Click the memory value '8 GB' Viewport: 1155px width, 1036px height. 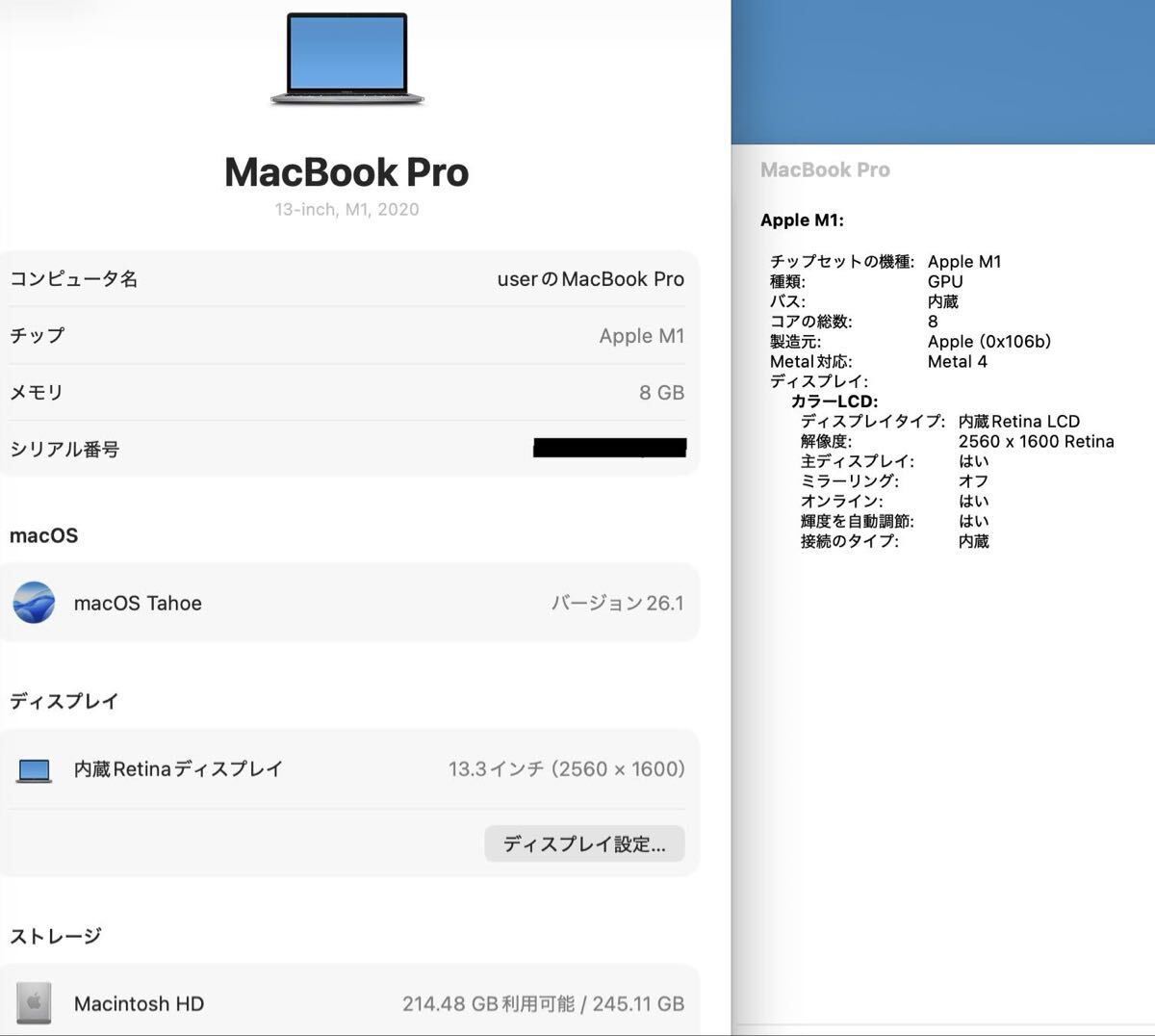pyautogui.click(x=662, y=392)
